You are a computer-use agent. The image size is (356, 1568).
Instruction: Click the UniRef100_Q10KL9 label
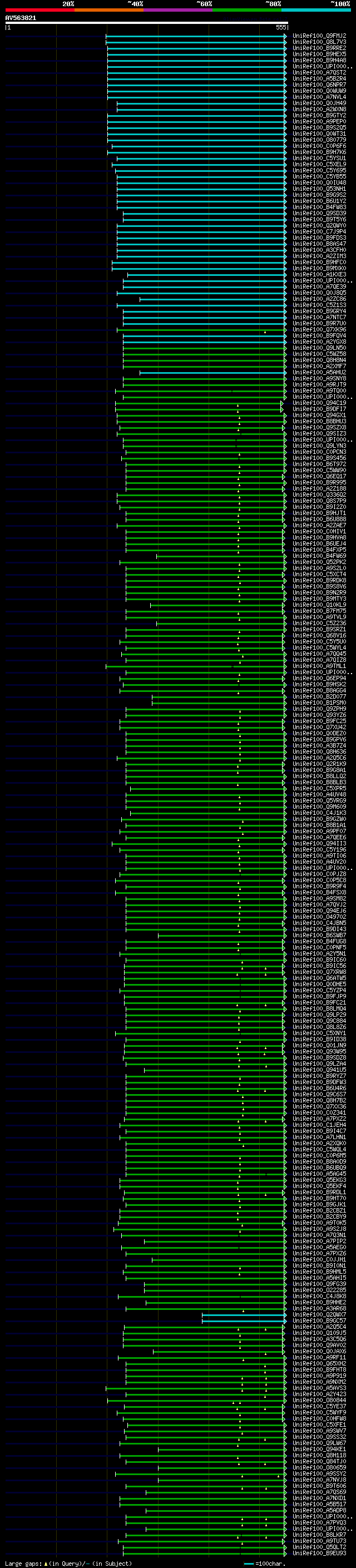coord(319,605)
